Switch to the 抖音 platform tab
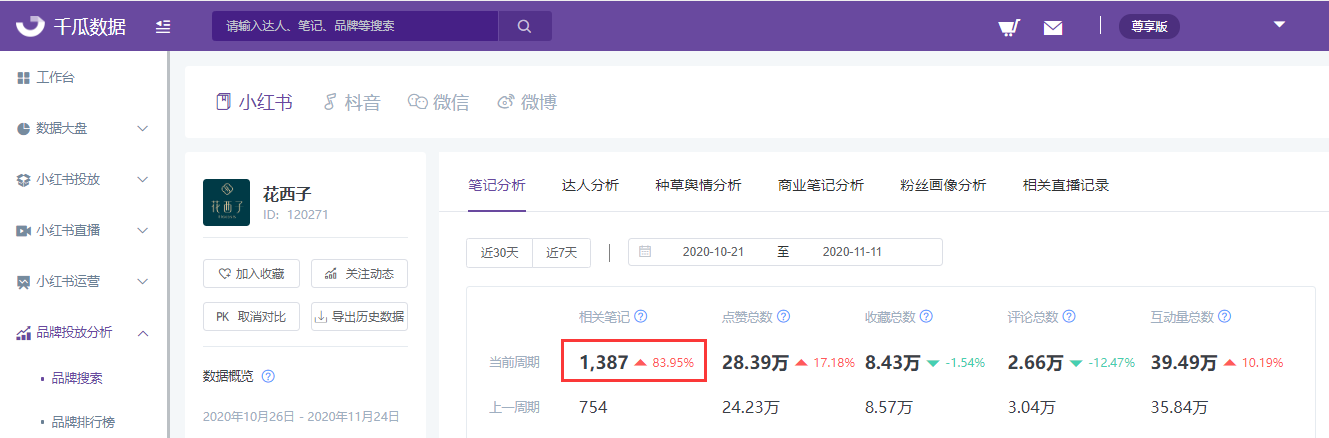This screenshot has height=438, width=1329. point(352,102)
